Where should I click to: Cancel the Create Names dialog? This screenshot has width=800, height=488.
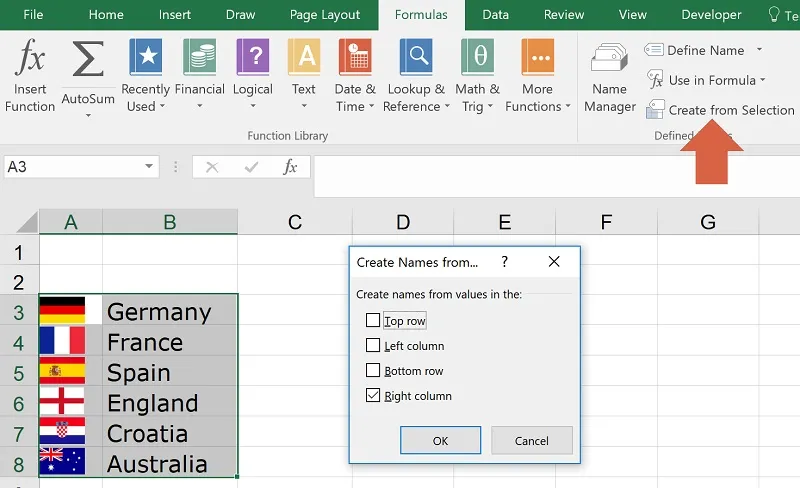point(532,440)
